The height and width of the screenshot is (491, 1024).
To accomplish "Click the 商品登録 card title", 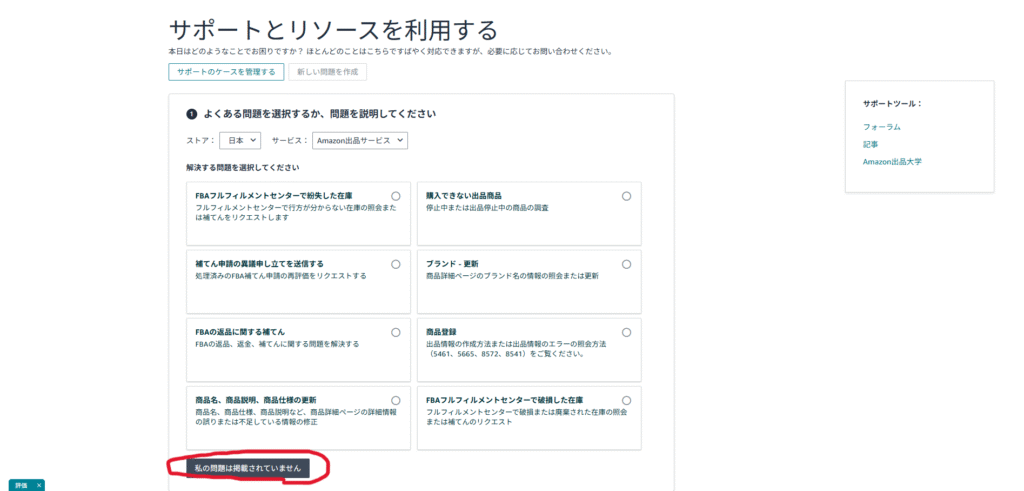I will [x=441, y=332].
